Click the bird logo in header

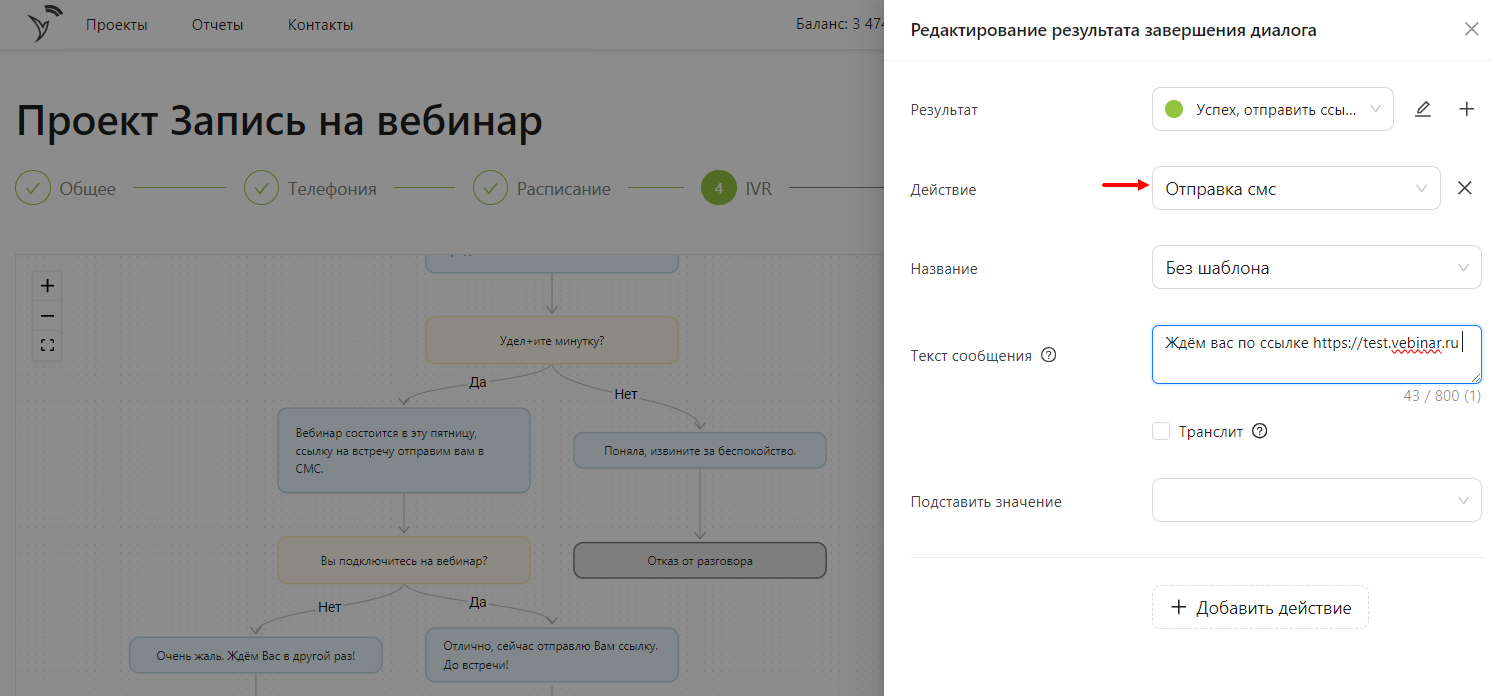coord(45,24)
